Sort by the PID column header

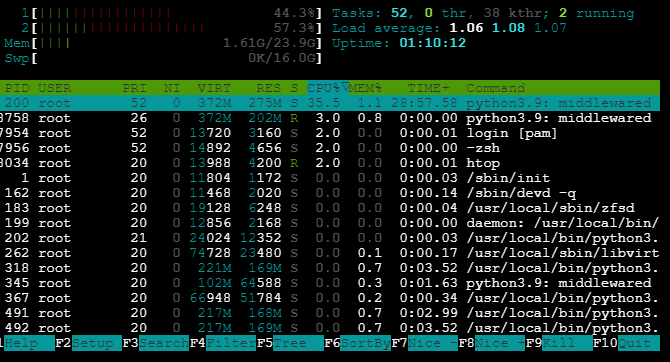17,88
